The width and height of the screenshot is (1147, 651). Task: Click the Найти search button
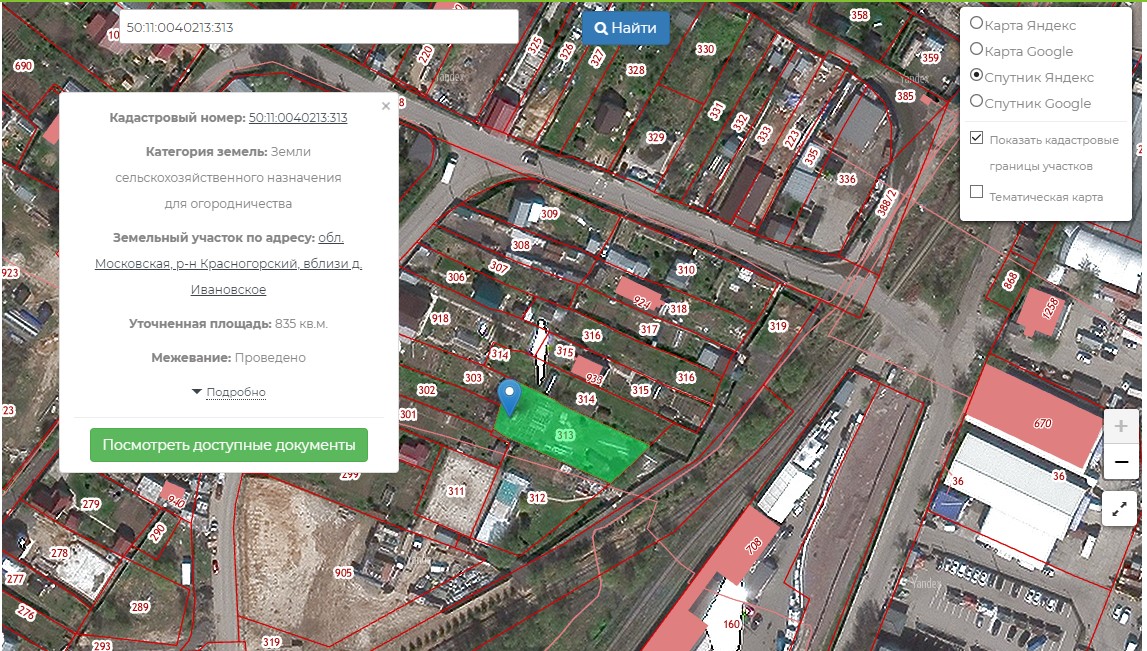(625, 28)
